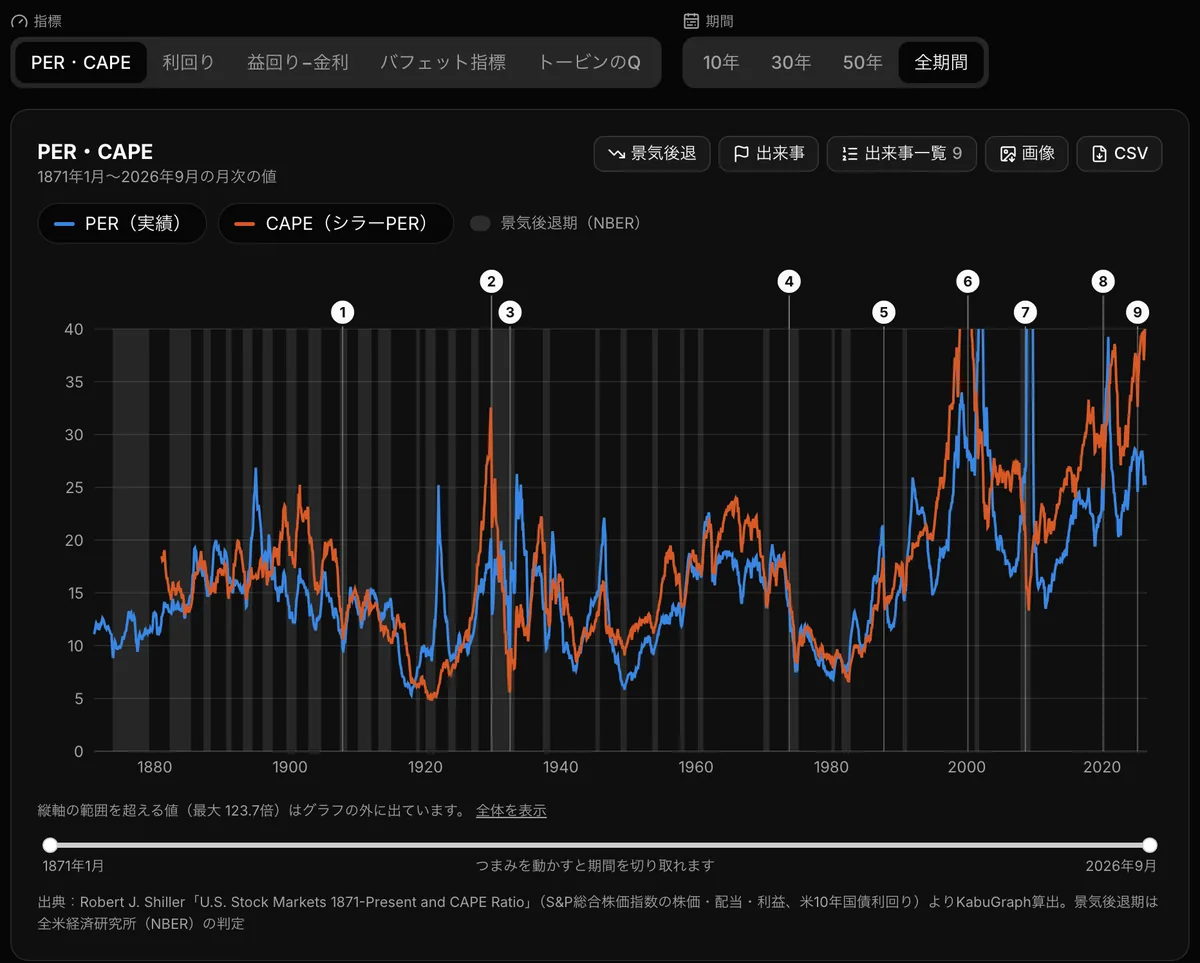Click event marker 9 on chart
The height and width of the screenshot is (963, 1200).
(x=1137, y=313)
